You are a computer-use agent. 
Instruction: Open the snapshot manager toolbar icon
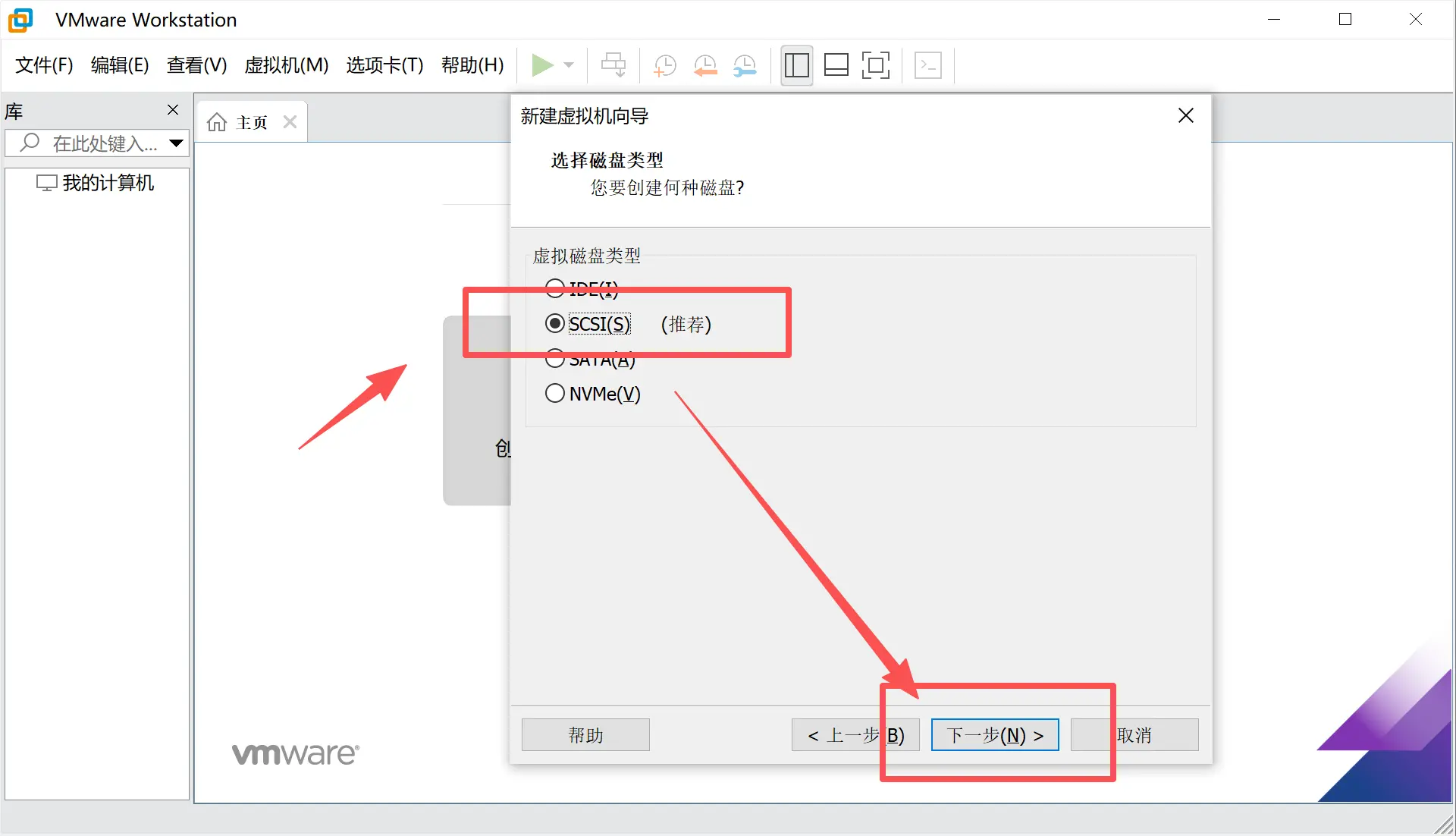click(745, 65)
